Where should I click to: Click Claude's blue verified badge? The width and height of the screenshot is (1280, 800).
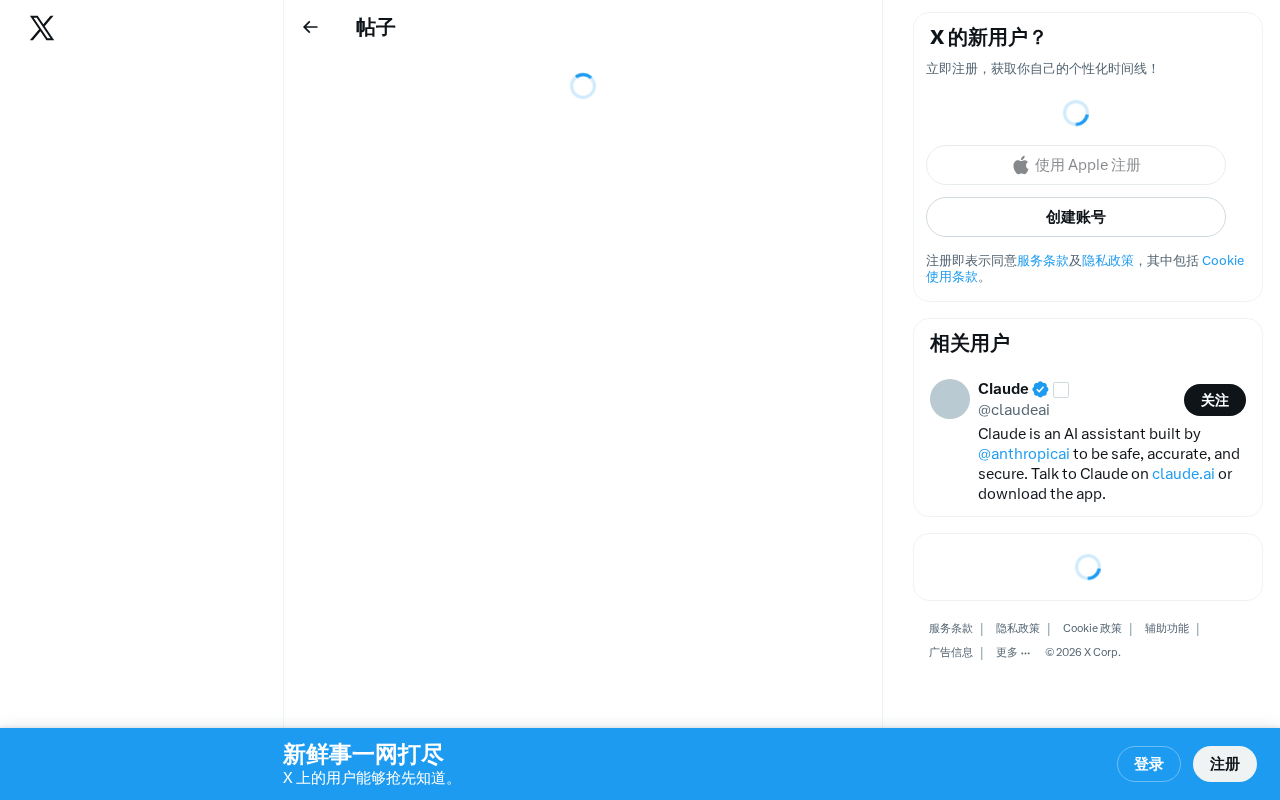click(x=1040, y=389)
